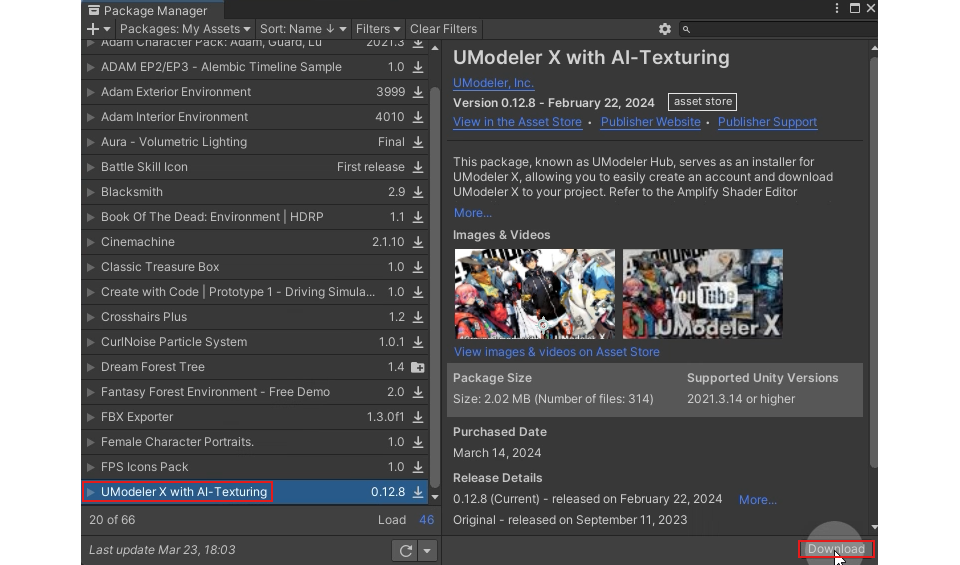960x565 pixels.
Task: Click download icon for Cinemachine
Action: click(418, 242)
